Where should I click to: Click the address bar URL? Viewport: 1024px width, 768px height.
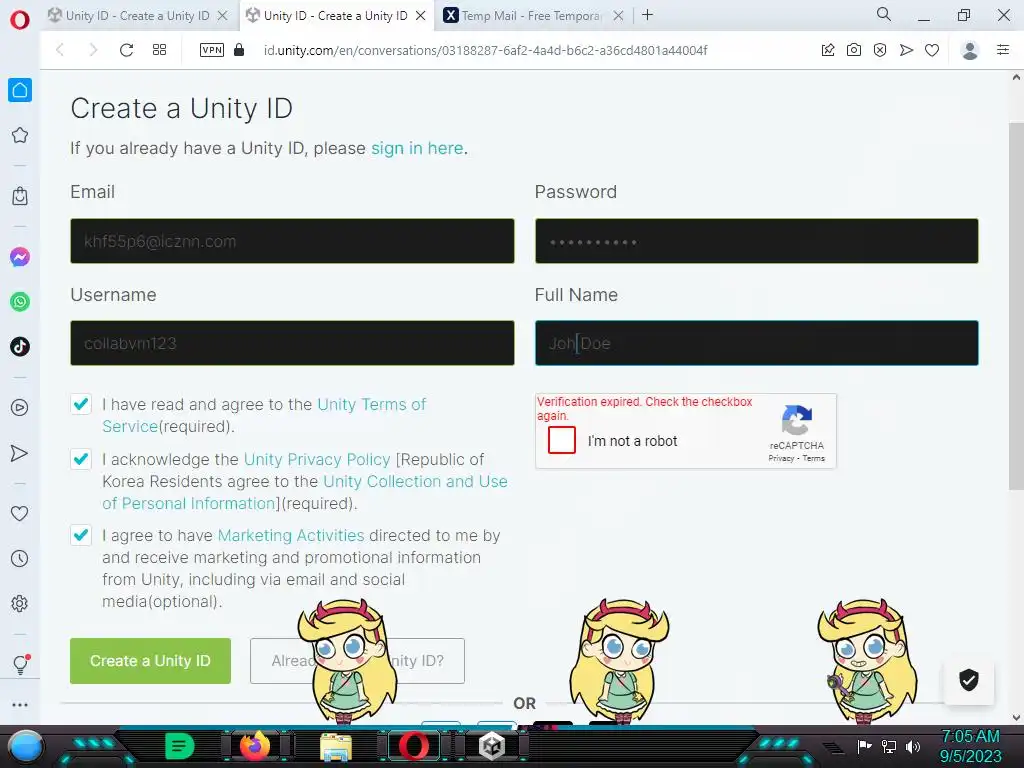[485, 50]
